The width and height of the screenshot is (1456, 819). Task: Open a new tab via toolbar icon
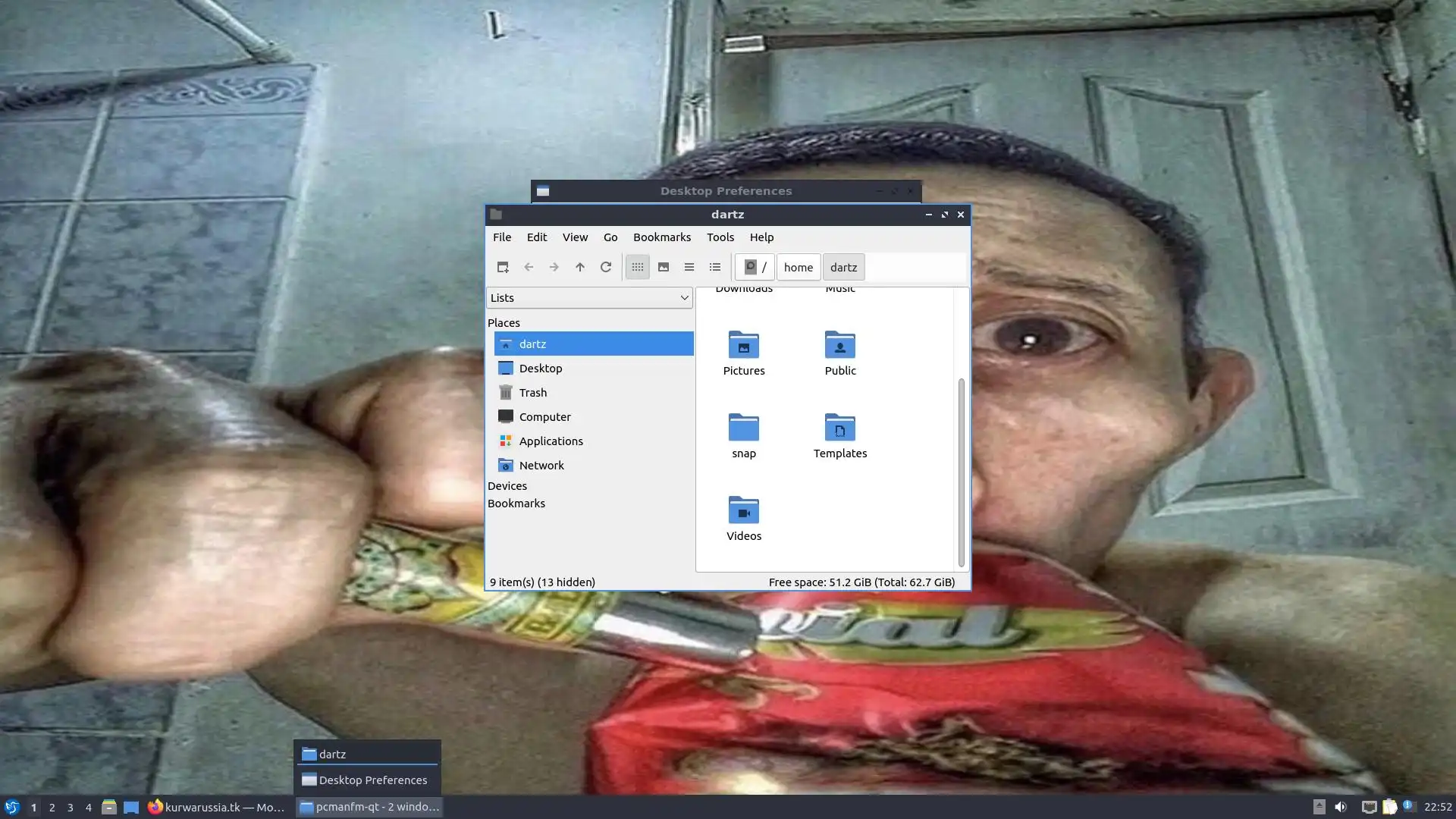coord(502,267)
